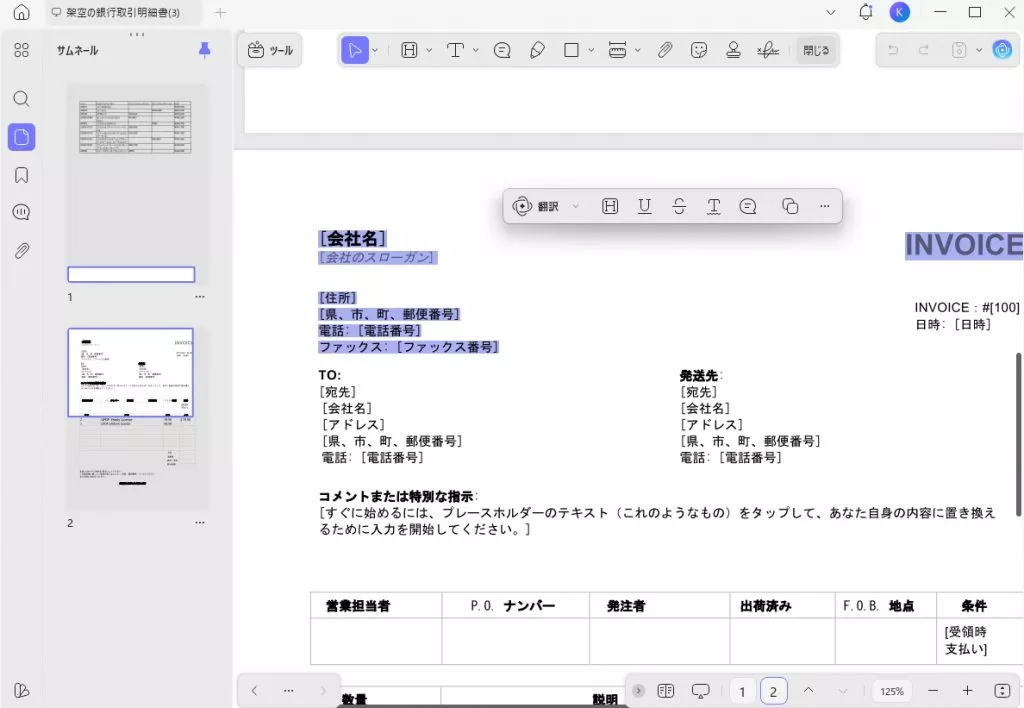This screenshot has width=1024, height=708.
Task: Select the Pencil annotation tool
Action: (x=538, y=50)
